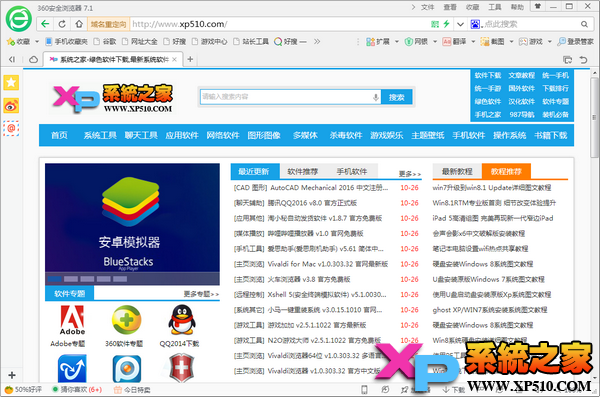Open the 扩展 extensions dropdown arrow
Image resolution: width=600 pixels, height=397 pixels.
pos(397,41)
